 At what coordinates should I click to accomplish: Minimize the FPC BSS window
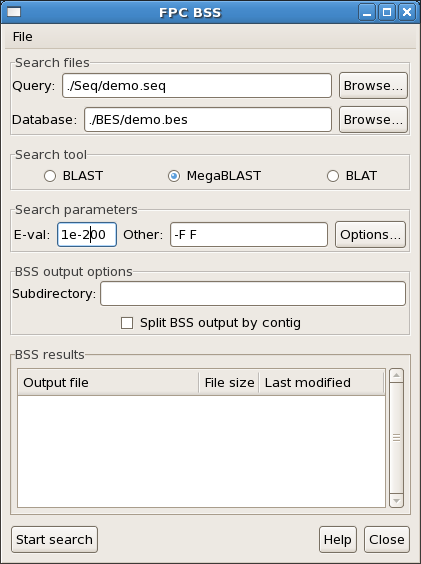tap(367, 13)
